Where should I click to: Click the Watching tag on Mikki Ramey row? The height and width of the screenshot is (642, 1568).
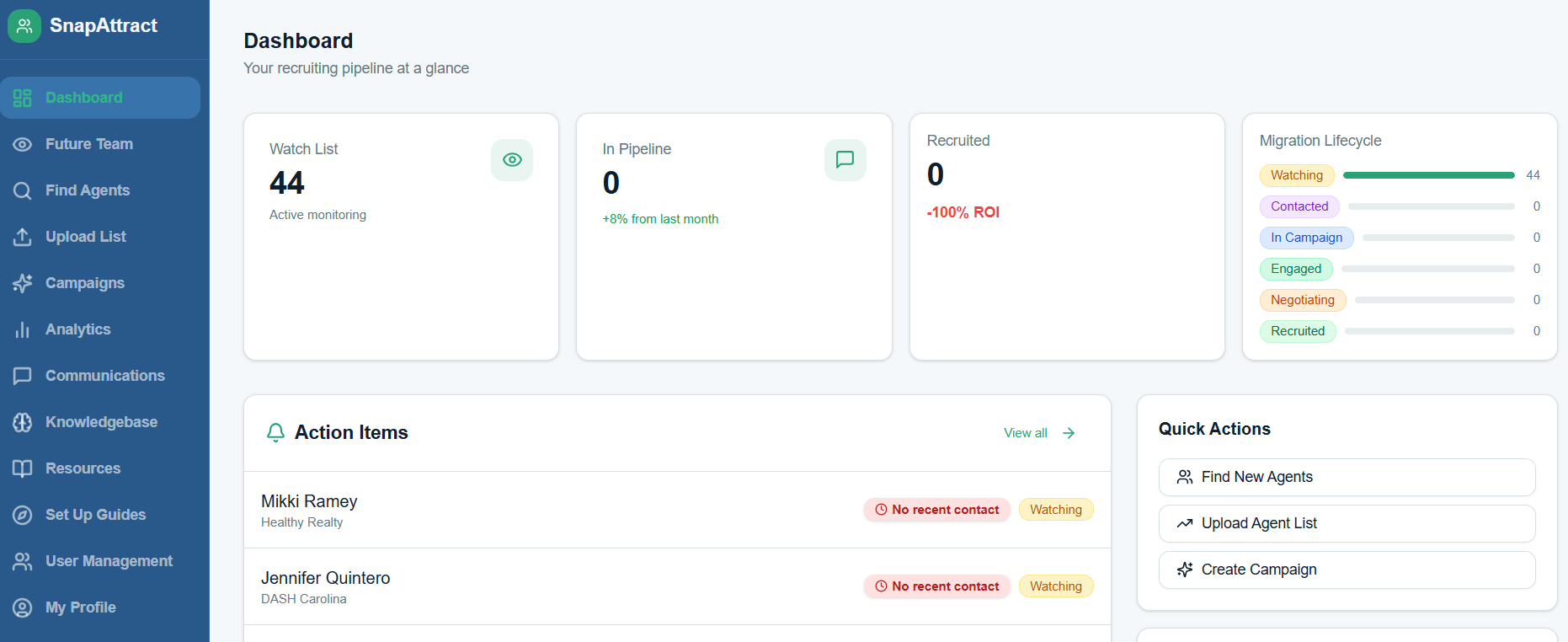point(1056,510)
